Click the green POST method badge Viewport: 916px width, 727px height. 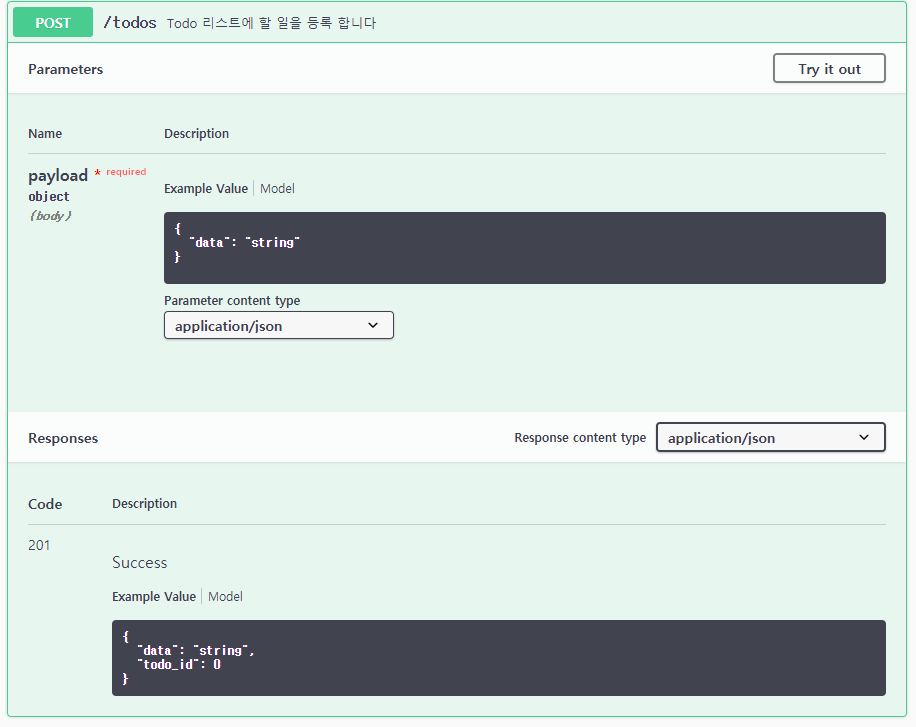point(52,22)
